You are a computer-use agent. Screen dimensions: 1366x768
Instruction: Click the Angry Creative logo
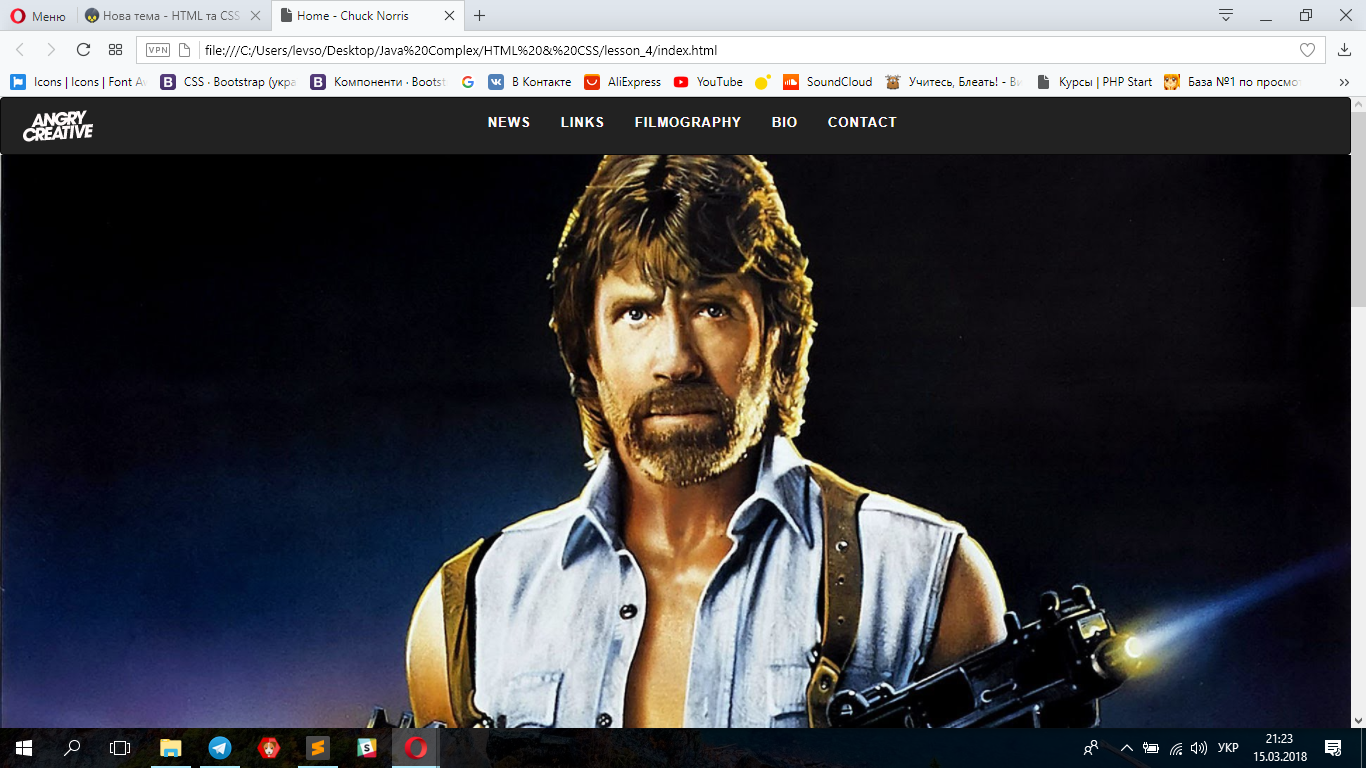(58, 125)
